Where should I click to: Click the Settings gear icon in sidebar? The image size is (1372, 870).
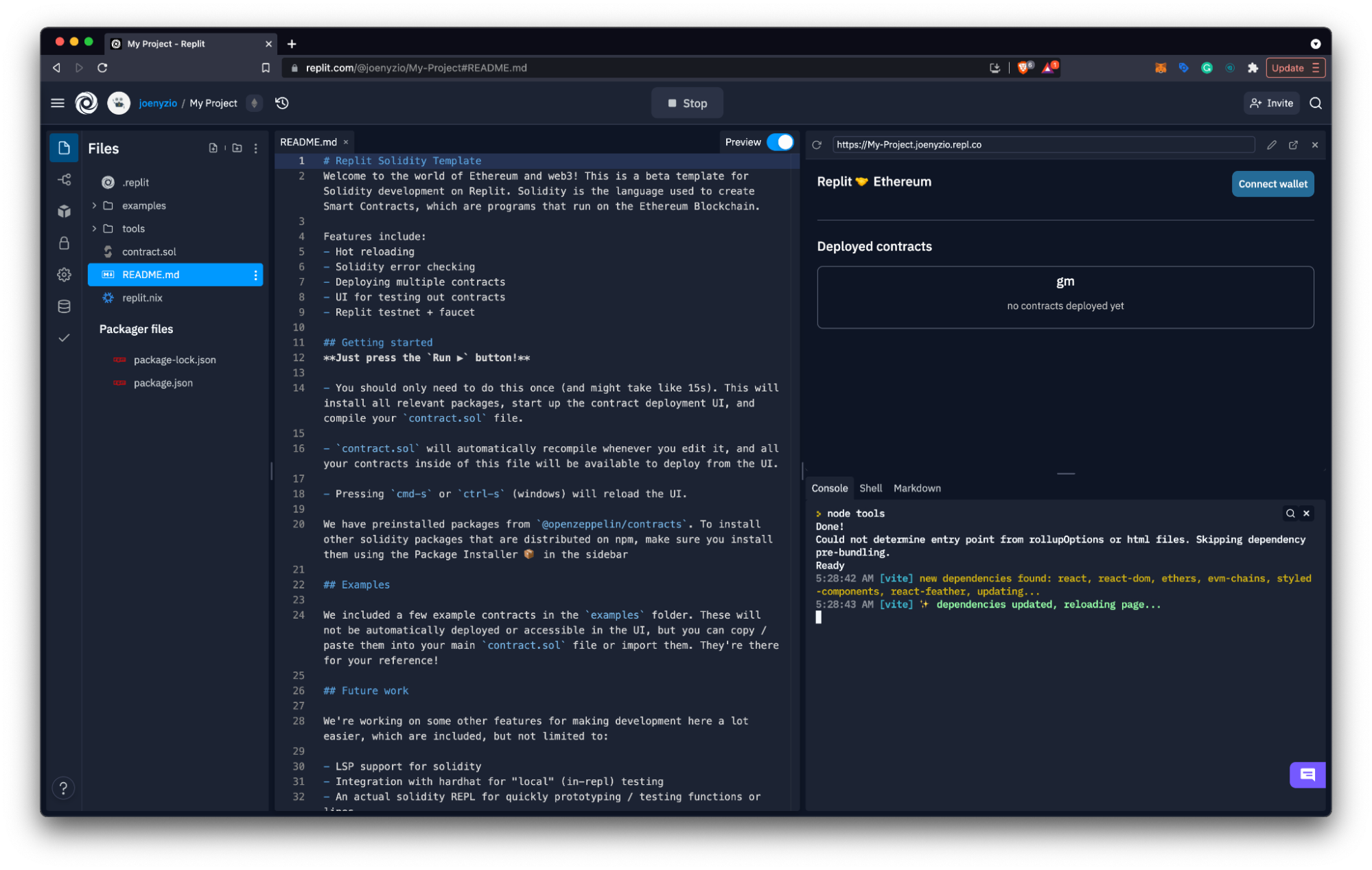[63, 274]
